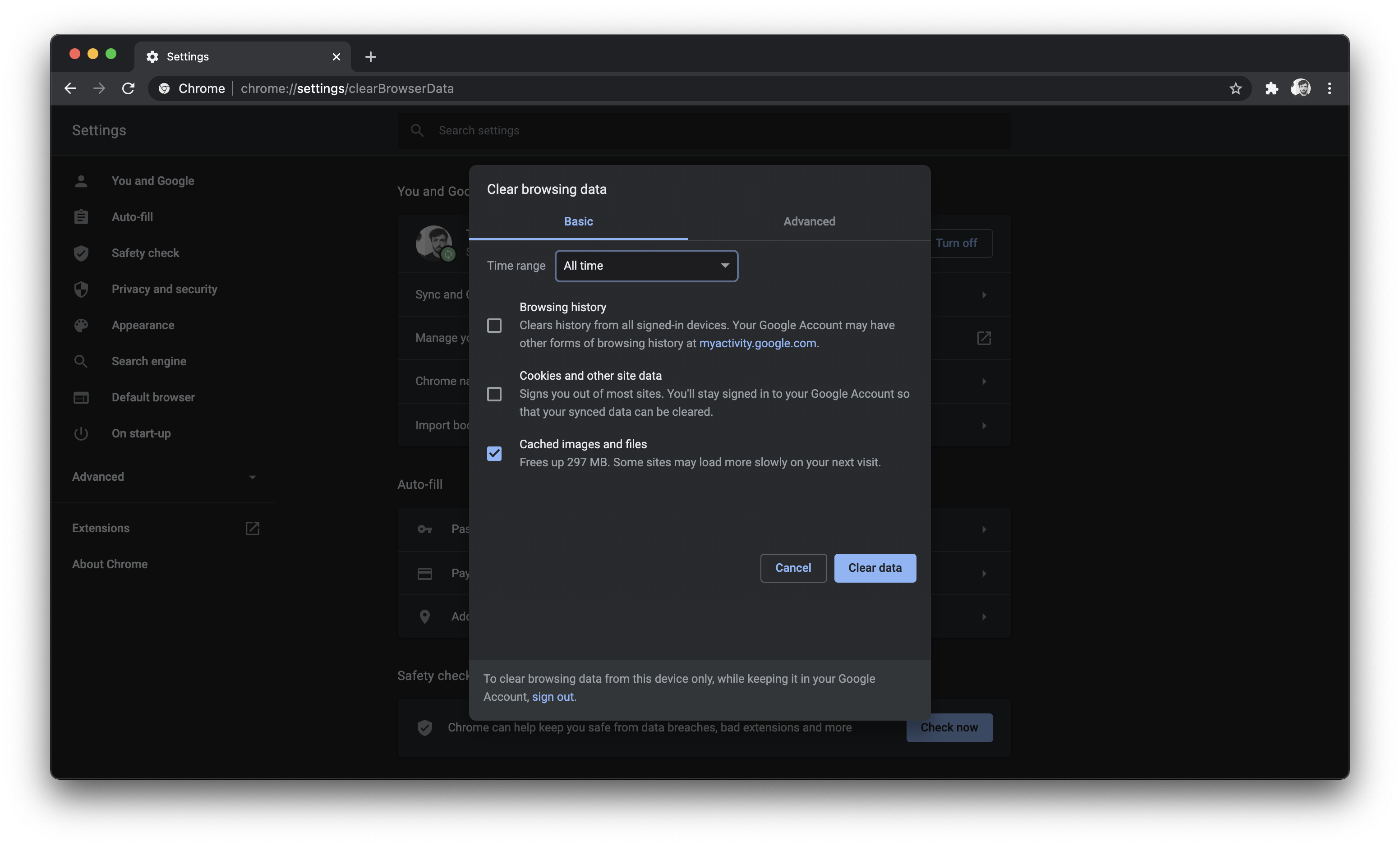Image resolution: width=1400 pixels, height=846 pixels.
Task: Click the back navigation arrow
Action: (x=70, y=89)
